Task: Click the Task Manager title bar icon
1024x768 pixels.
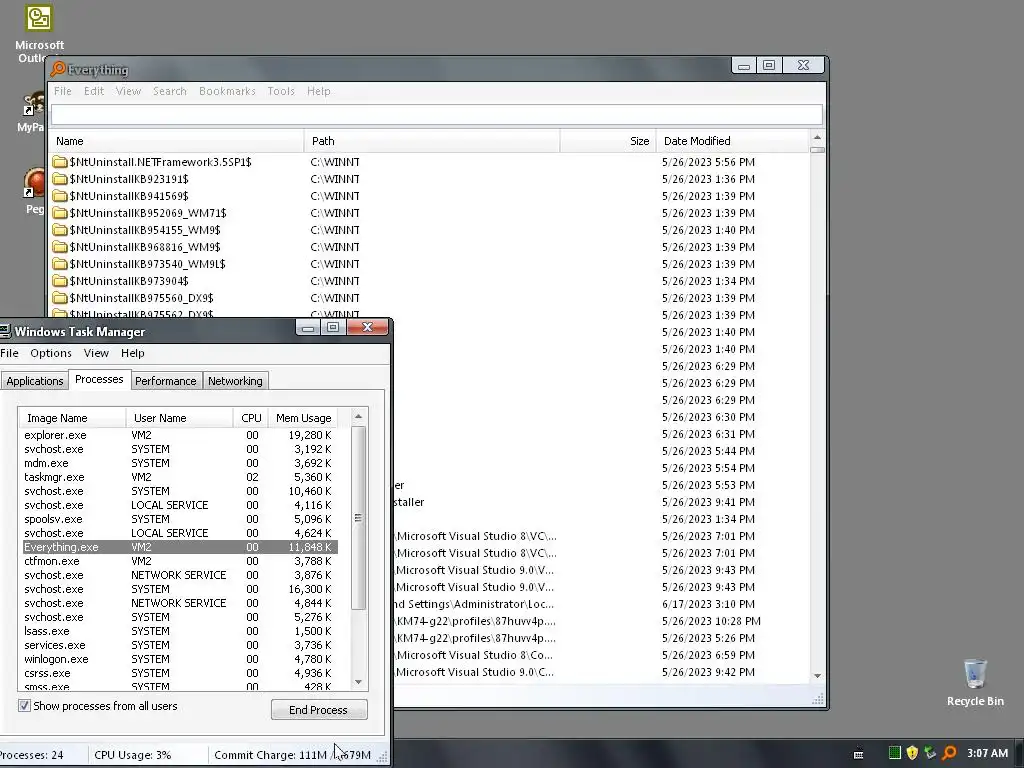Action: click(5, 331)
